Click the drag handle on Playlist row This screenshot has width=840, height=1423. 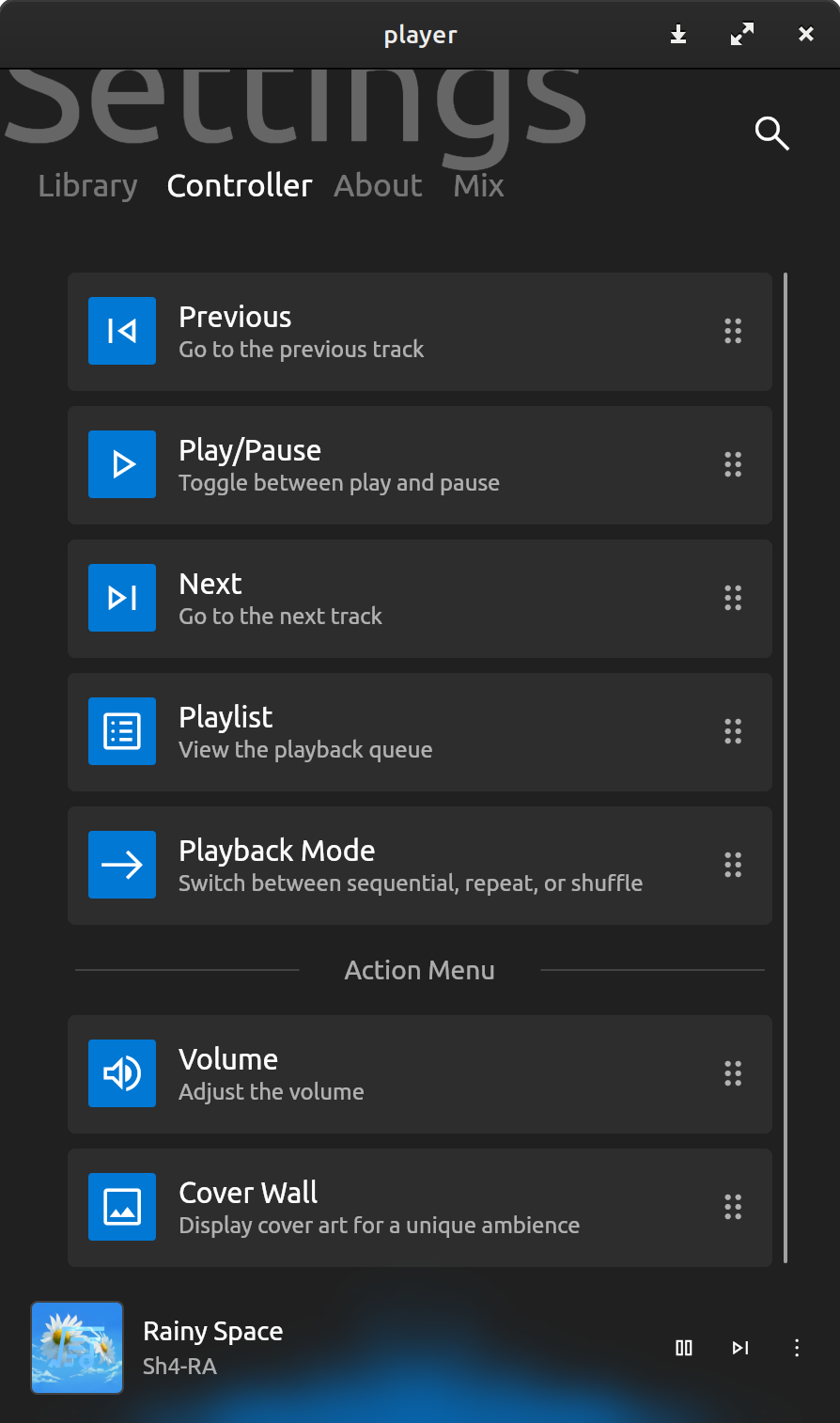pos(733,731)
